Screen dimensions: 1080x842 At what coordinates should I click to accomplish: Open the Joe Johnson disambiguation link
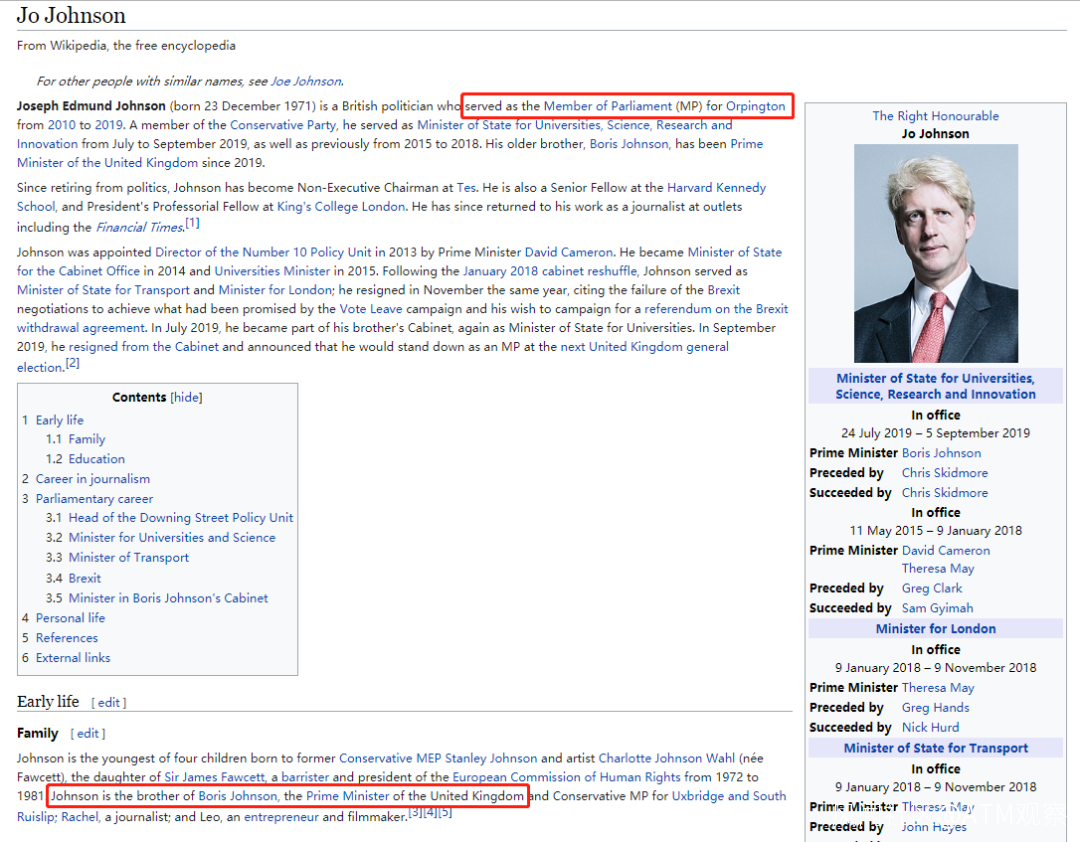(x=306, y=81)
